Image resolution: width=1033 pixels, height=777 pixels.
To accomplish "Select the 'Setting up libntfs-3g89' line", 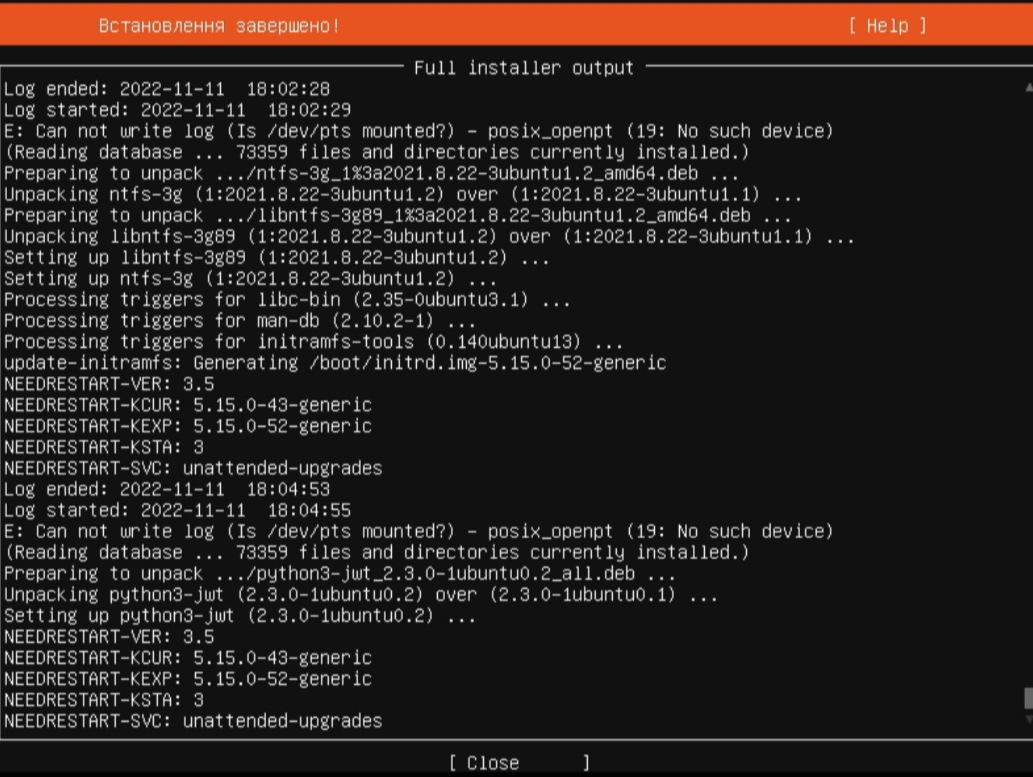I will coord(277,258).
